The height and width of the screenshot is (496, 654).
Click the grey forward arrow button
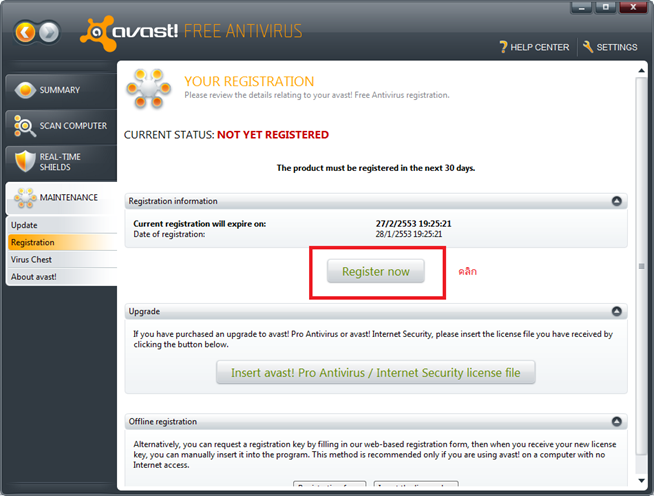tap(49, 32)
